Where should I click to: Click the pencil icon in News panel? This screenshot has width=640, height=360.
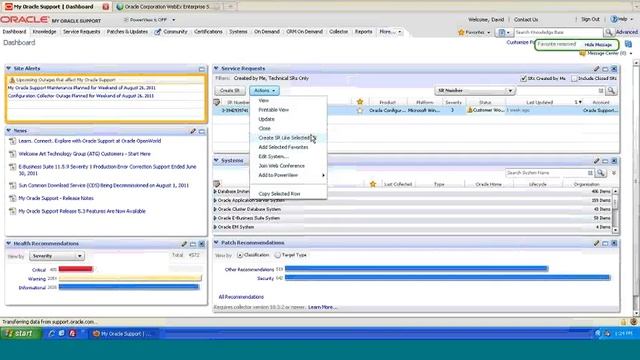[x=193, y=131]
